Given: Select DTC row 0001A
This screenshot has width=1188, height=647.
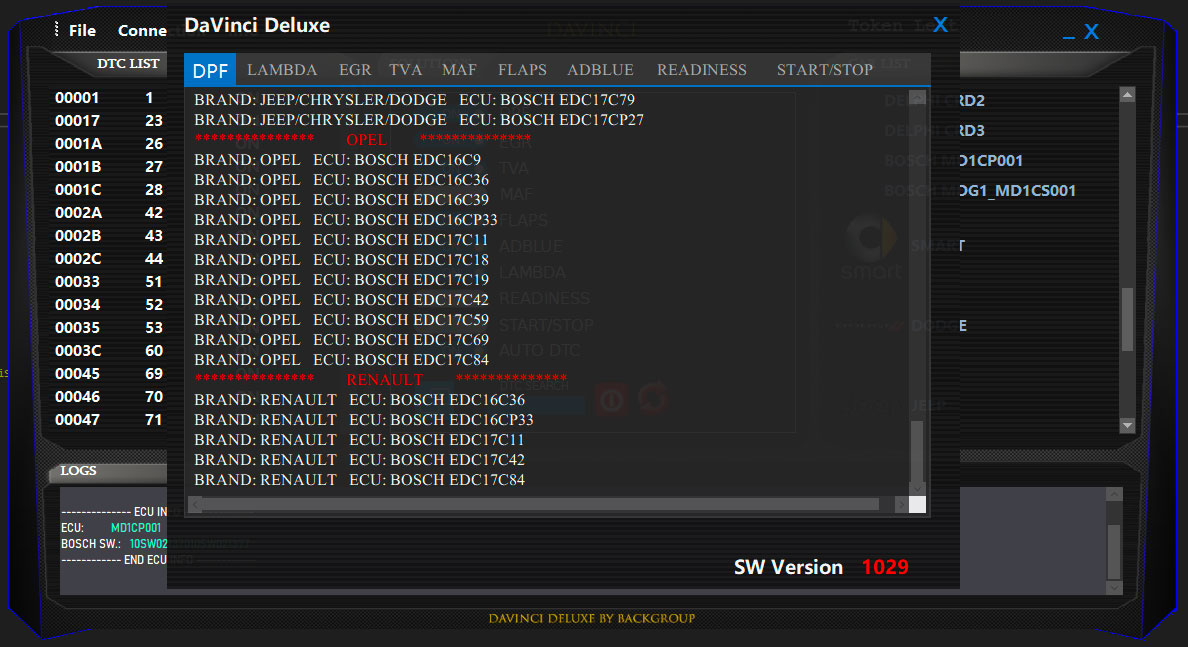Looking at the screenshot, I should tap(109, 144).
